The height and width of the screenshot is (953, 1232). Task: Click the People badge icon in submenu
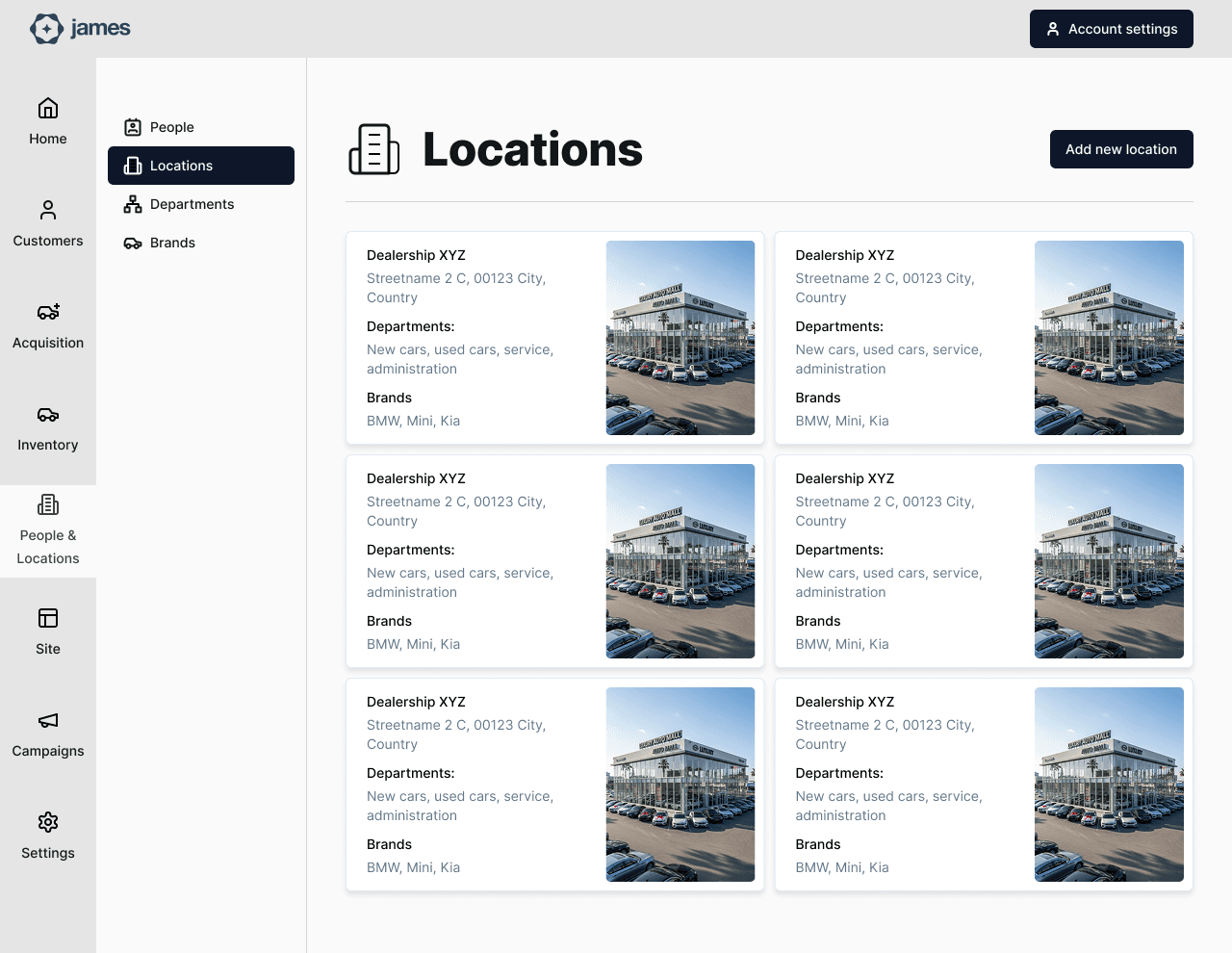coord(133,127)
